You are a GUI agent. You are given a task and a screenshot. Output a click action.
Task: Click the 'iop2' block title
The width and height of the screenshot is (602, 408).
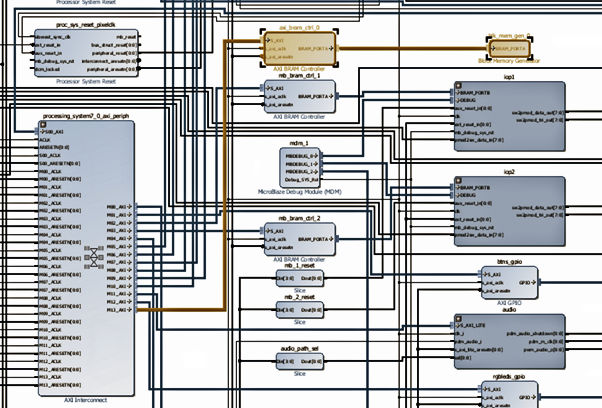(x=509, y=172)
